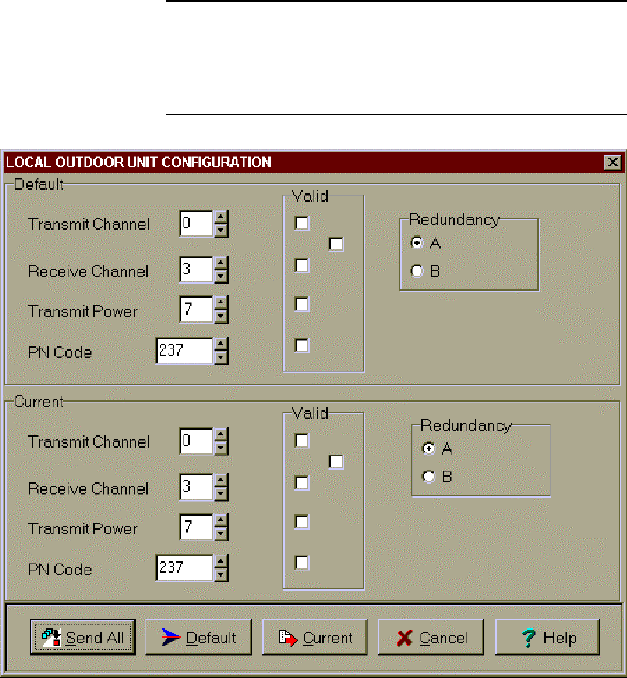Click Default Transmit Channel value field
Screen dimensions: 627x678
click(x=197, y=224)
